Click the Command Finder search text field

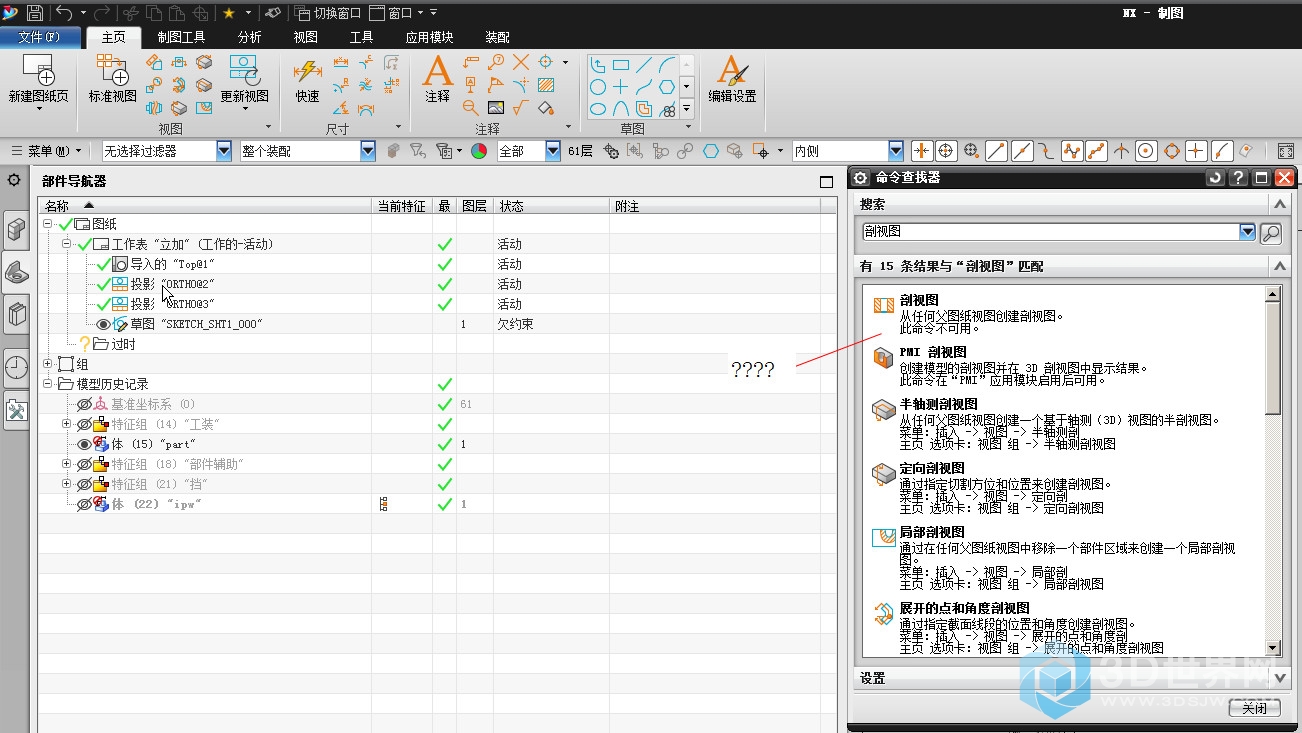[x=1049, y=232]
